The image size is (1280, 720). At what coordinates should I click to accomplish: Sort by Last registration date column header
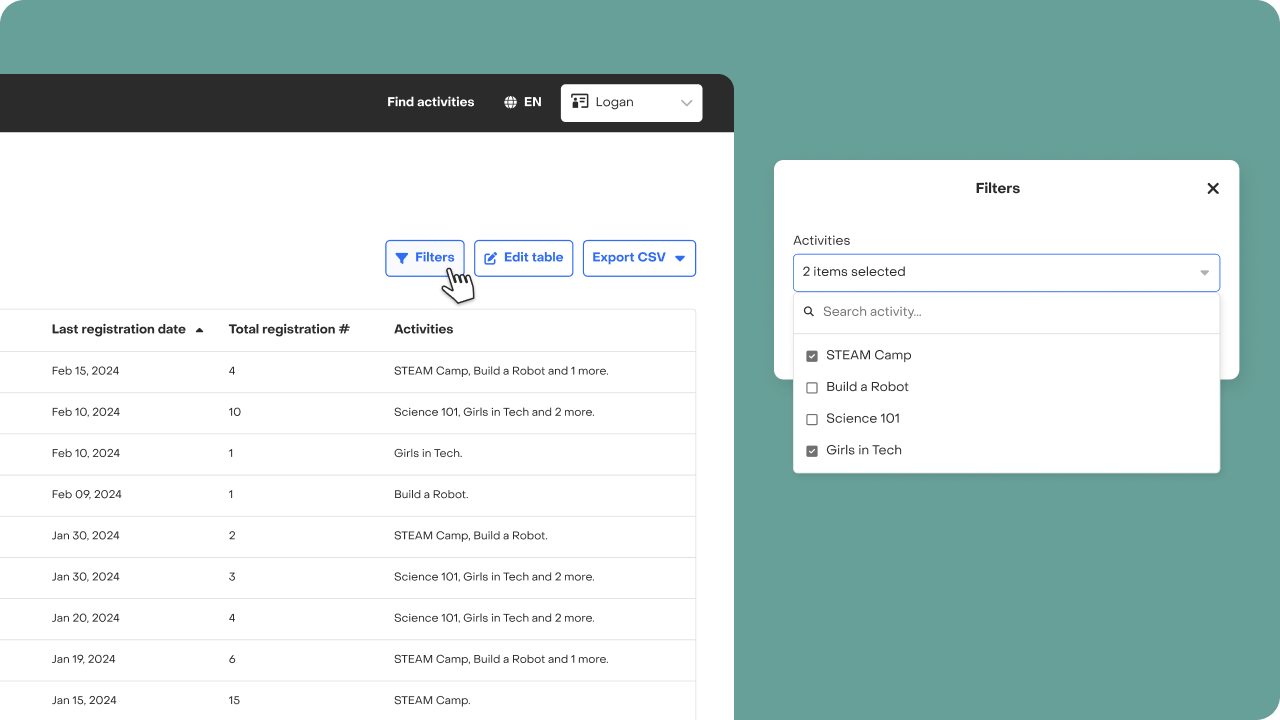pyautogui.click(x=119, y=330)
